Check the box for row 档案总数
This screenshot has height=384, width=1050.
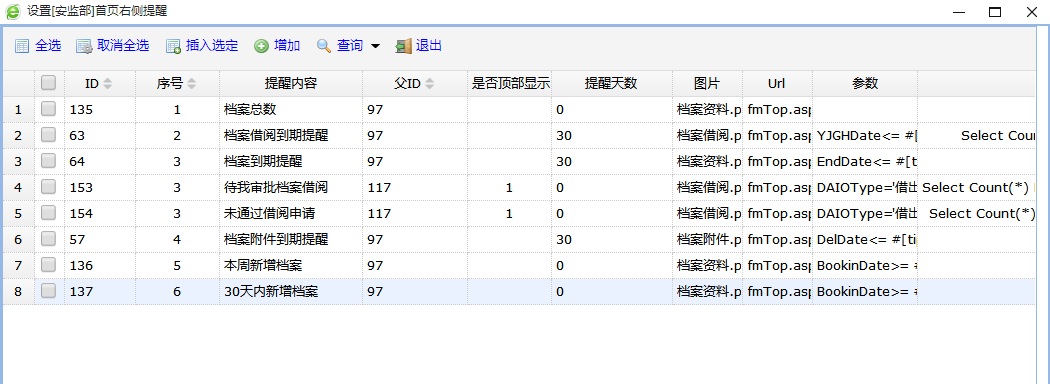[48, 109]
